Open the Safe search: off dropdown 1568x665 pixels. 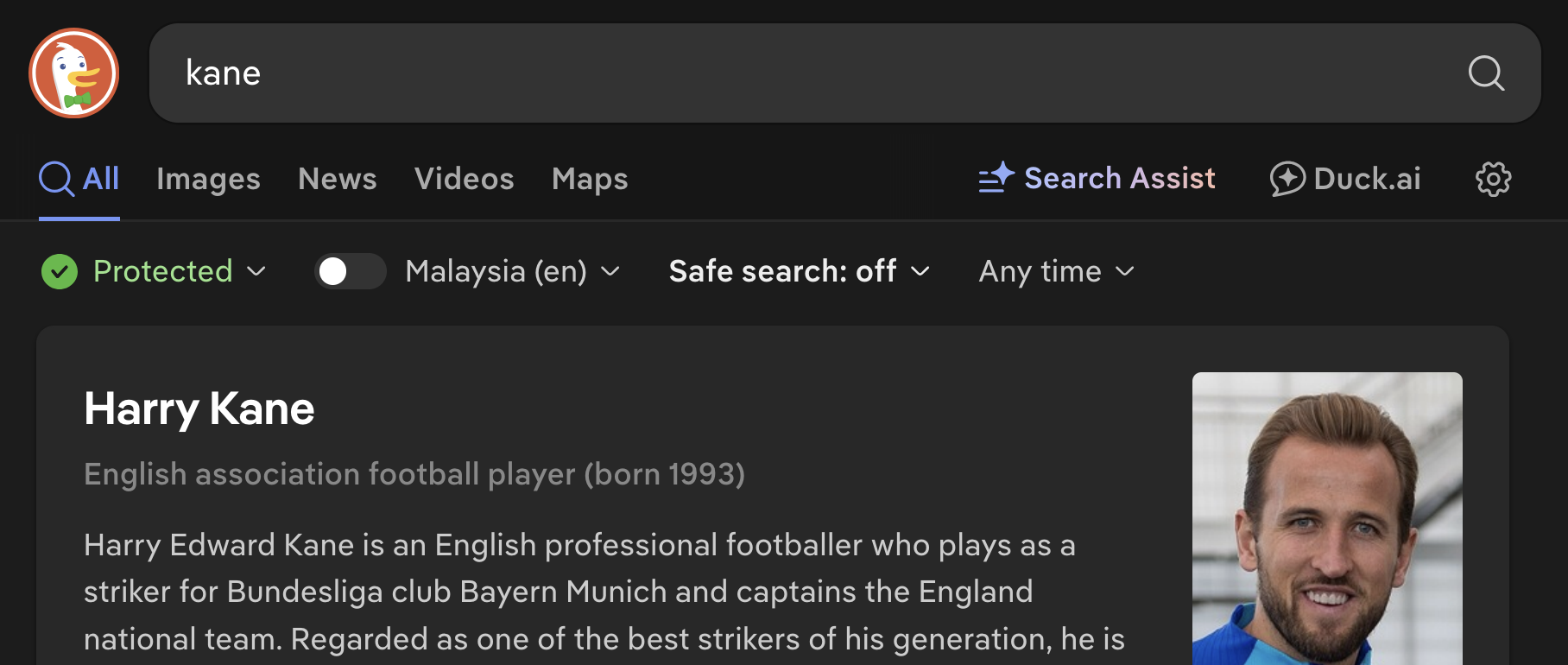tap(799, 271)
